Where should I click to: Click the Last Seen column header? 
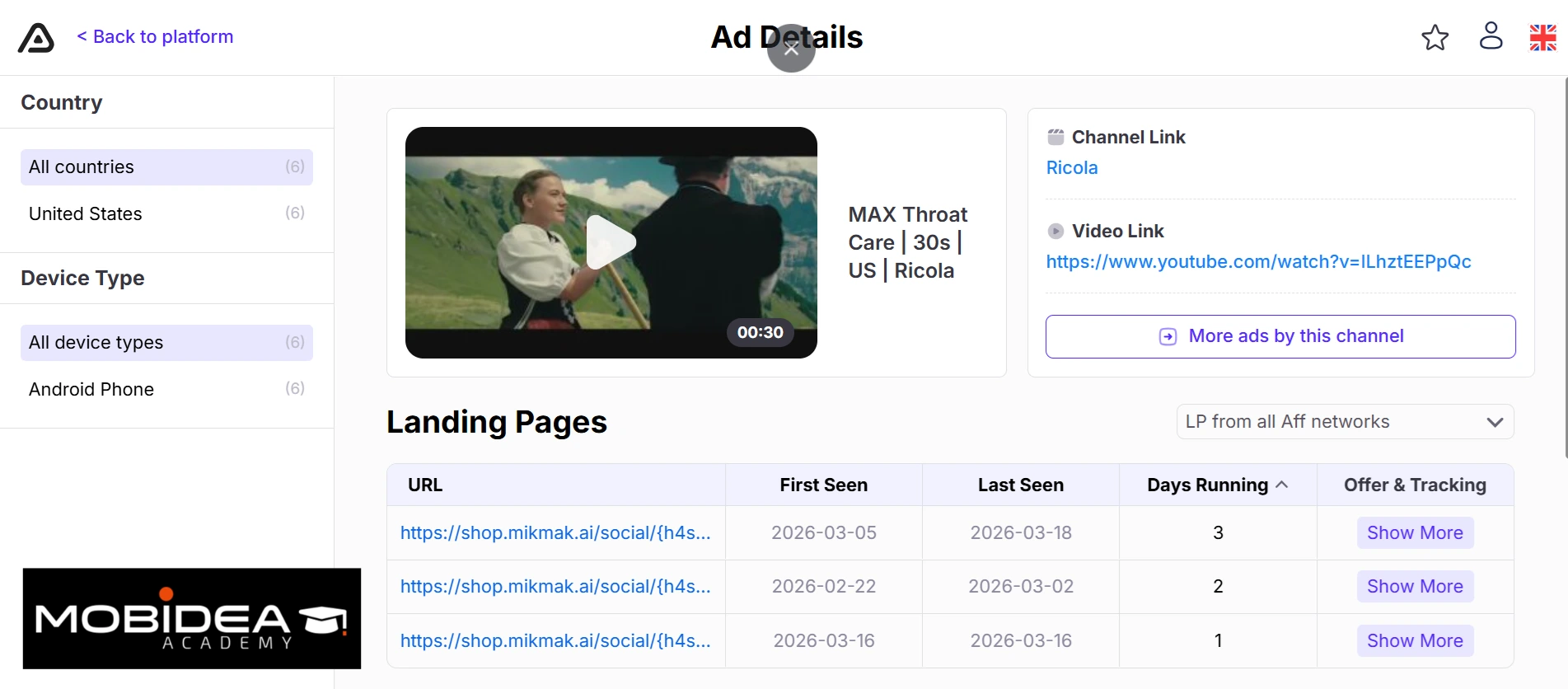pyautogui.click(x=1020, y=485)
